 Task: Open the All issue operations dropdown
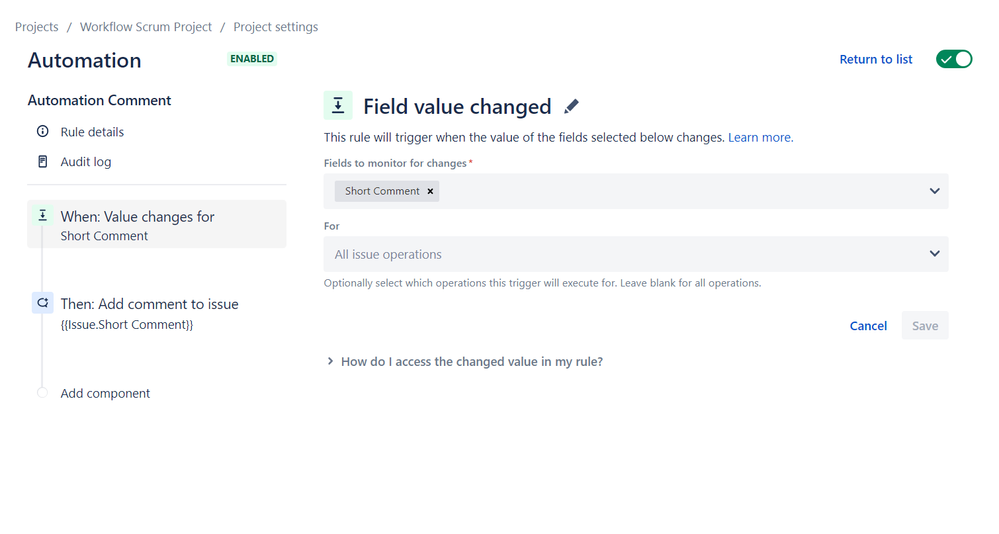click(x=635, y=254)
